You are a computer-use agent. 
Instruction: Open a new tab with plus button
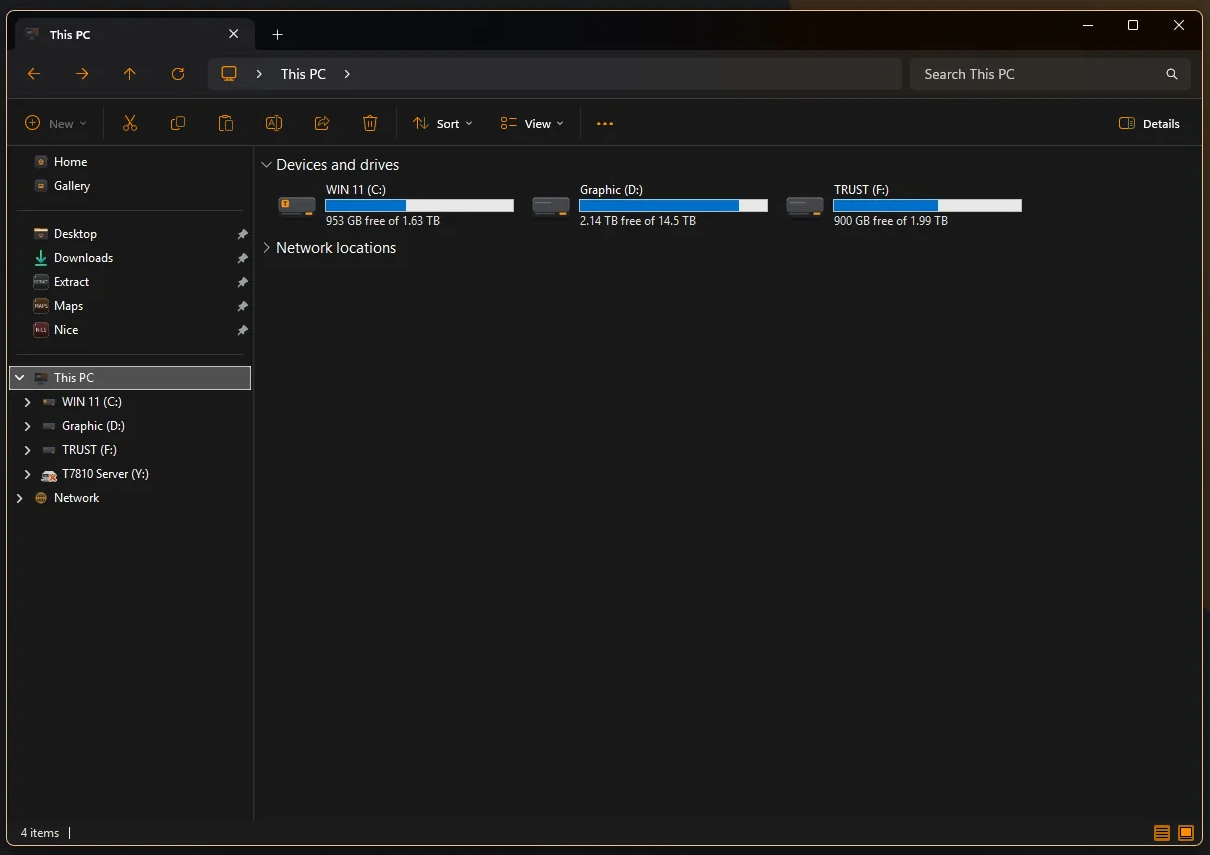(278, 34)
